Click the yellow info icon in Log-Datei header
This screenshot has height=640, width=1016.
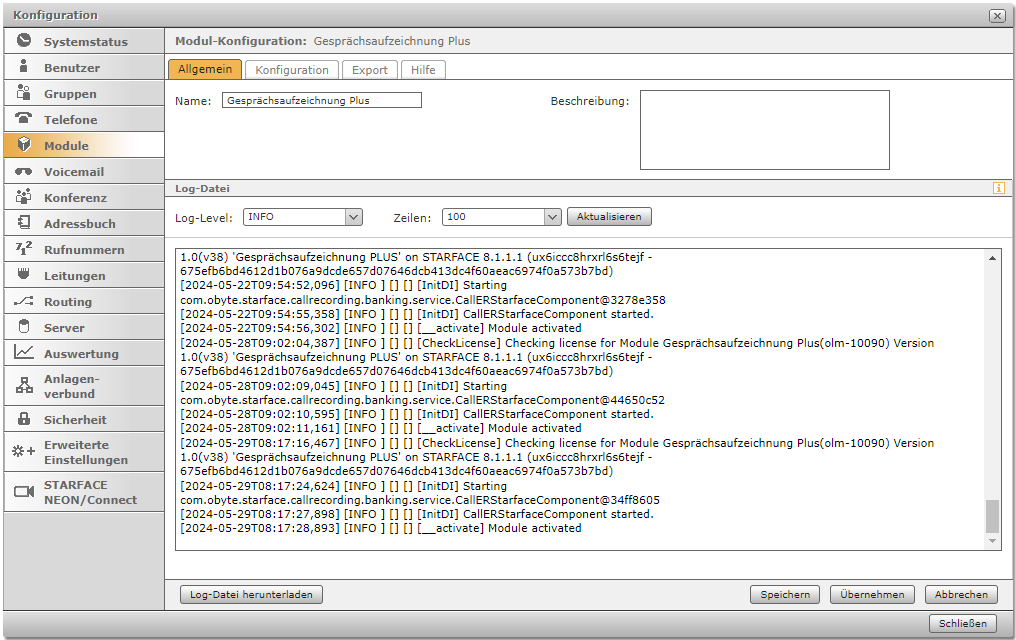(998, 188)
